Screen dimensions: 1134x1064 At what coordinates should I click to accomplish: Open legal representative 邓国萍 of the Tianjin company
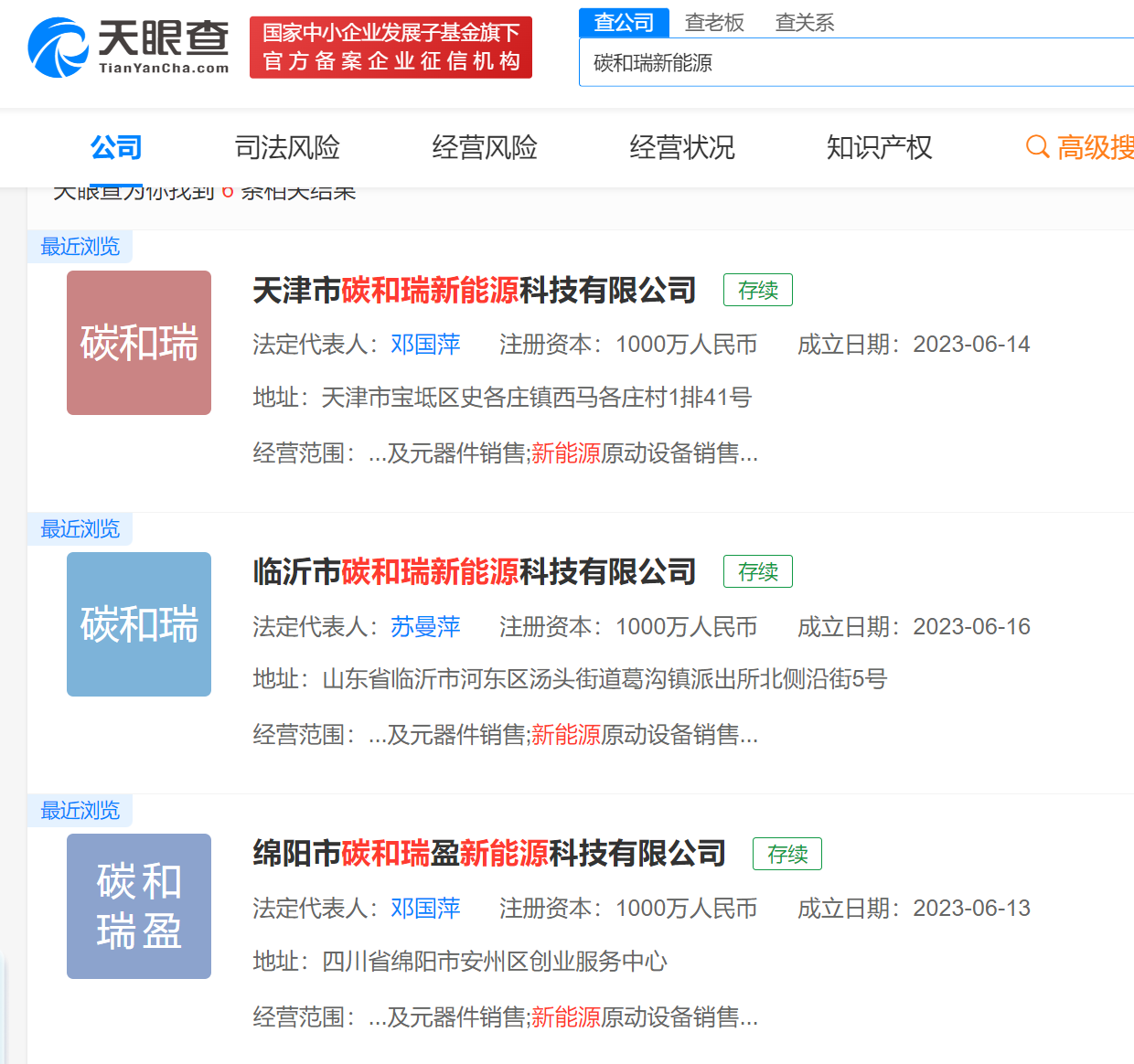(x=425, y=344)
